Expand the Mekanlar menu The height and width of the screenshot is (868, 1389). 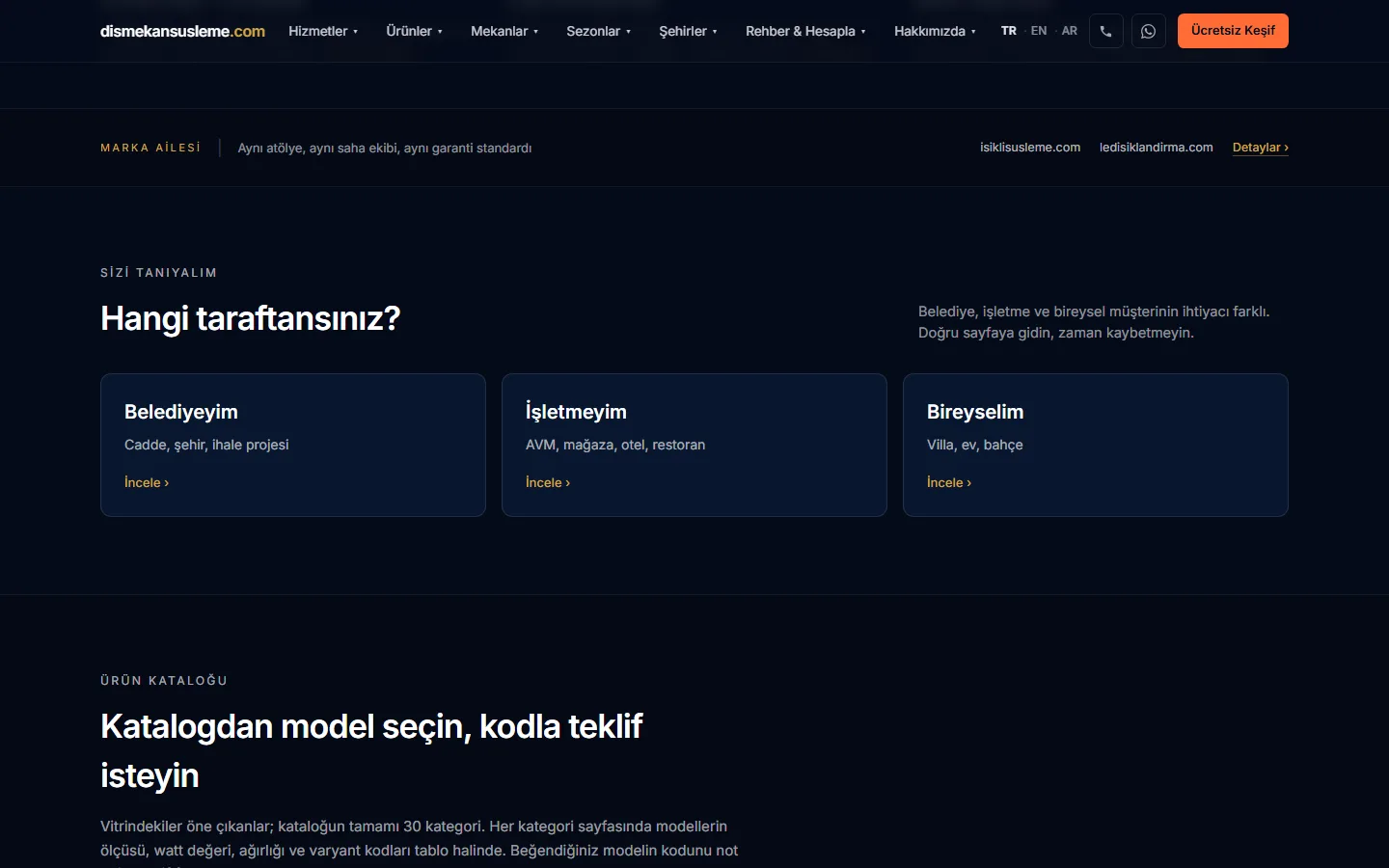[504, 31]
